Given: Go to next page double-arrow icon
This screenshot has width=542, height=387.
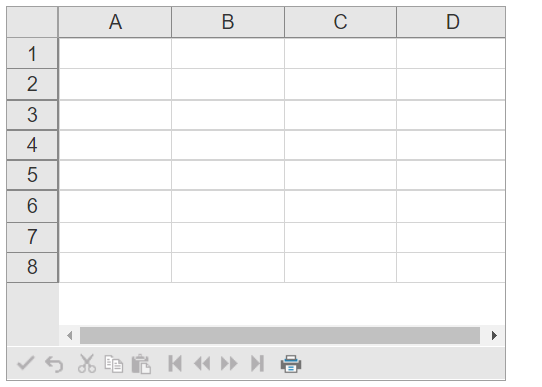Looking at the screenshot, I should 229,364.
